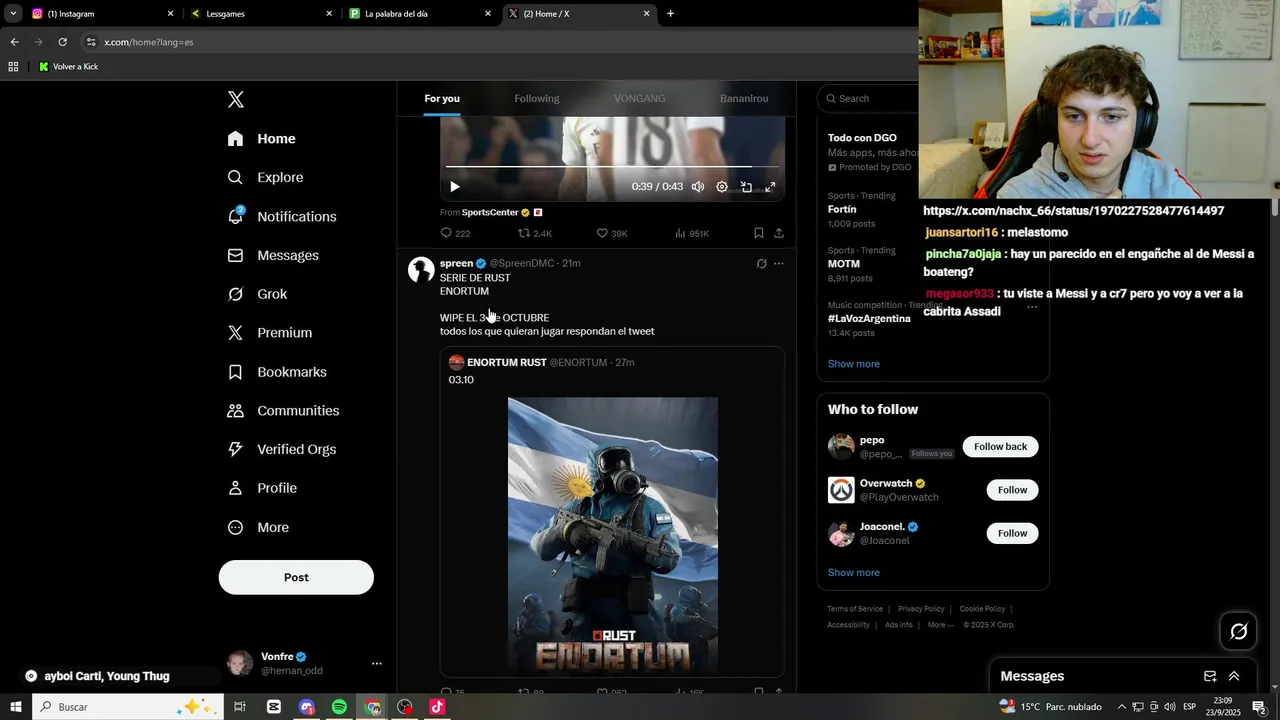Open the browser tab search dropdown
Image resolution: width=1280 pixels, height=720 pixels.
click(x=13, y=14)
